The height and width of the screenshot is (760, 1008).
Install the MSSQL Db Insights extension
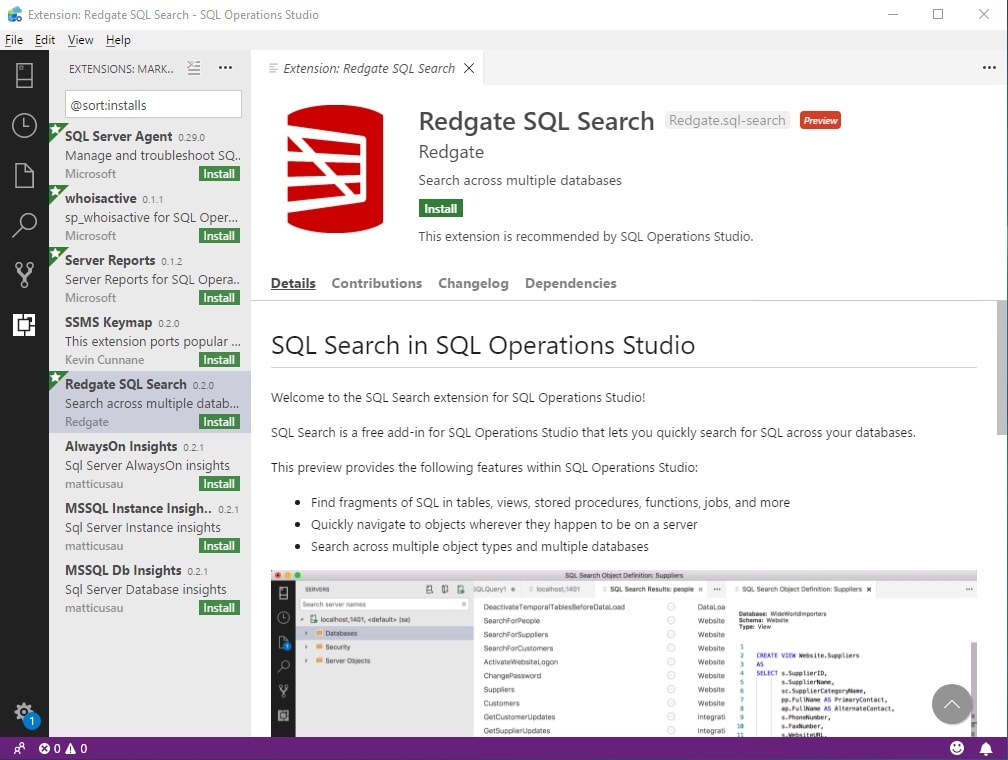(219, 608)
